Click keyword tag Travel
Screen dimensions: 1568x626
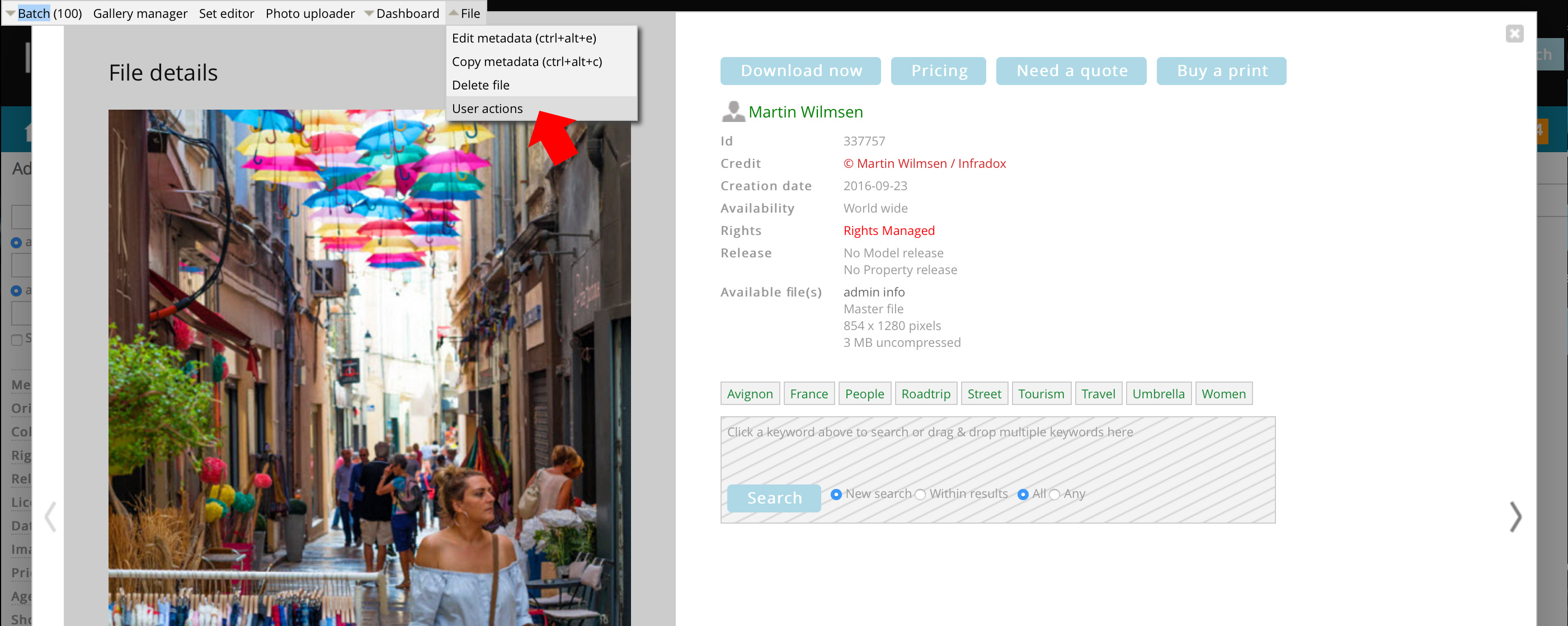click(x=1098, y=393)
